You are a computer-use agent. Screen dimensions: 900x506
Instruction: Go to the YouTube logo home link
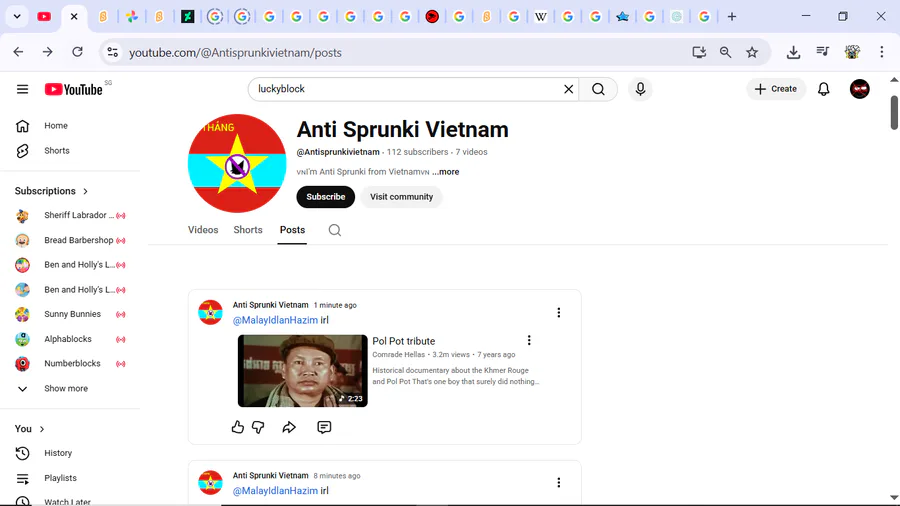73,89
